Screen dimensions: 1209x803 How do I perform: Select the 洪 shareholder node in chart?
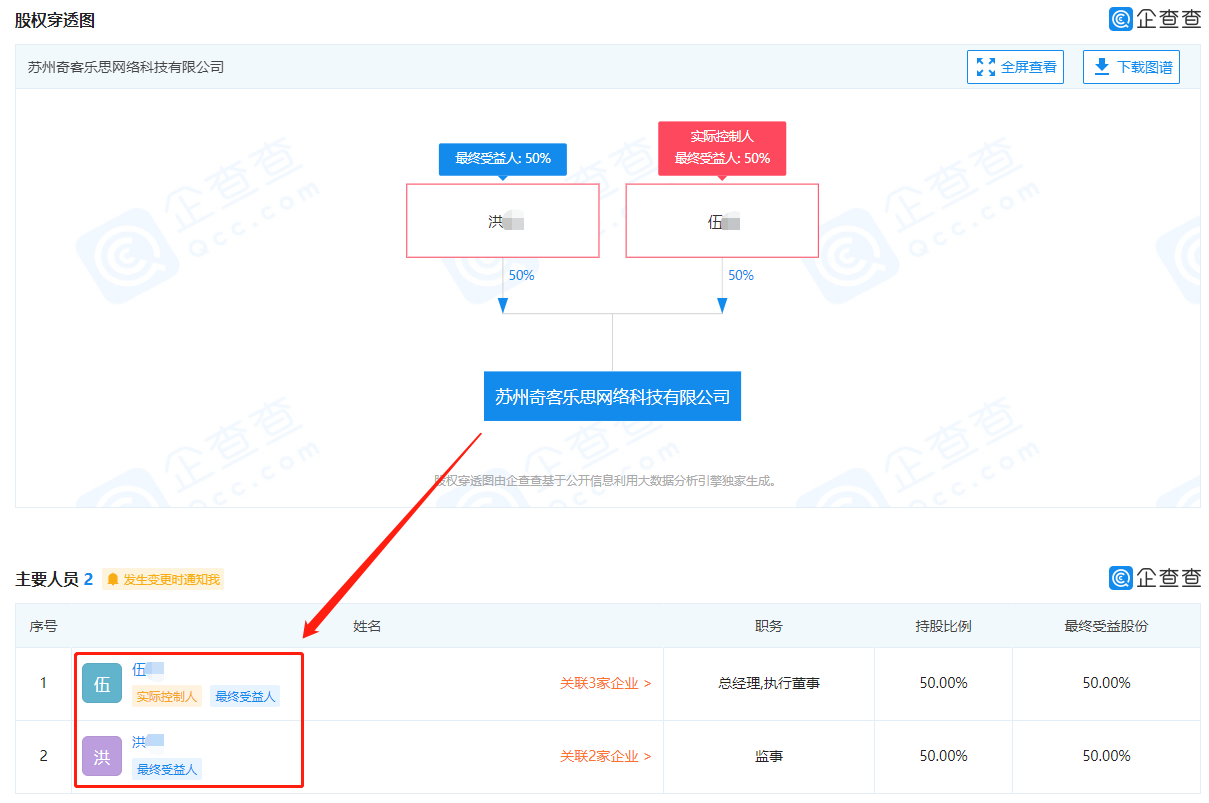502,221
